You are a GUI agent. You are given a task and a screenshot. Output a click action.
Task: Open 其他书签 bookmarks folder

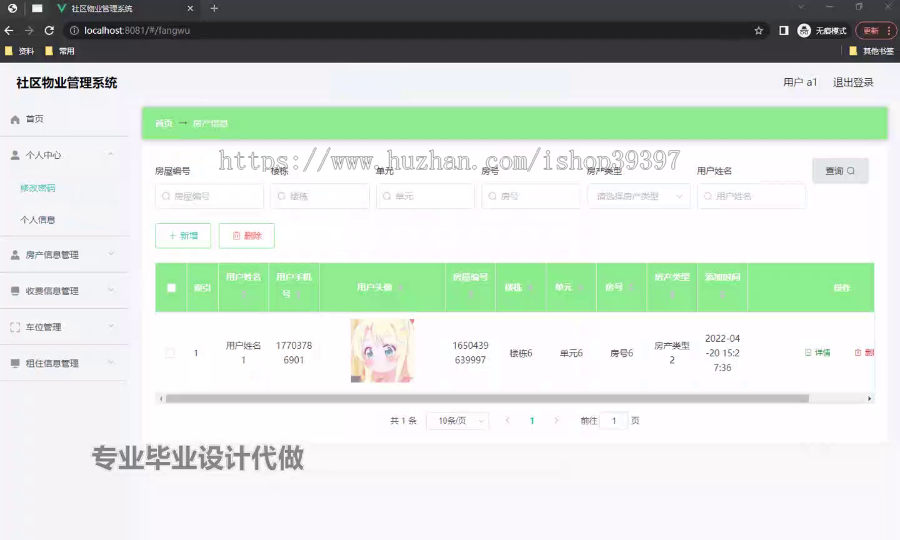pyautogui.click(x=871, y=51)
